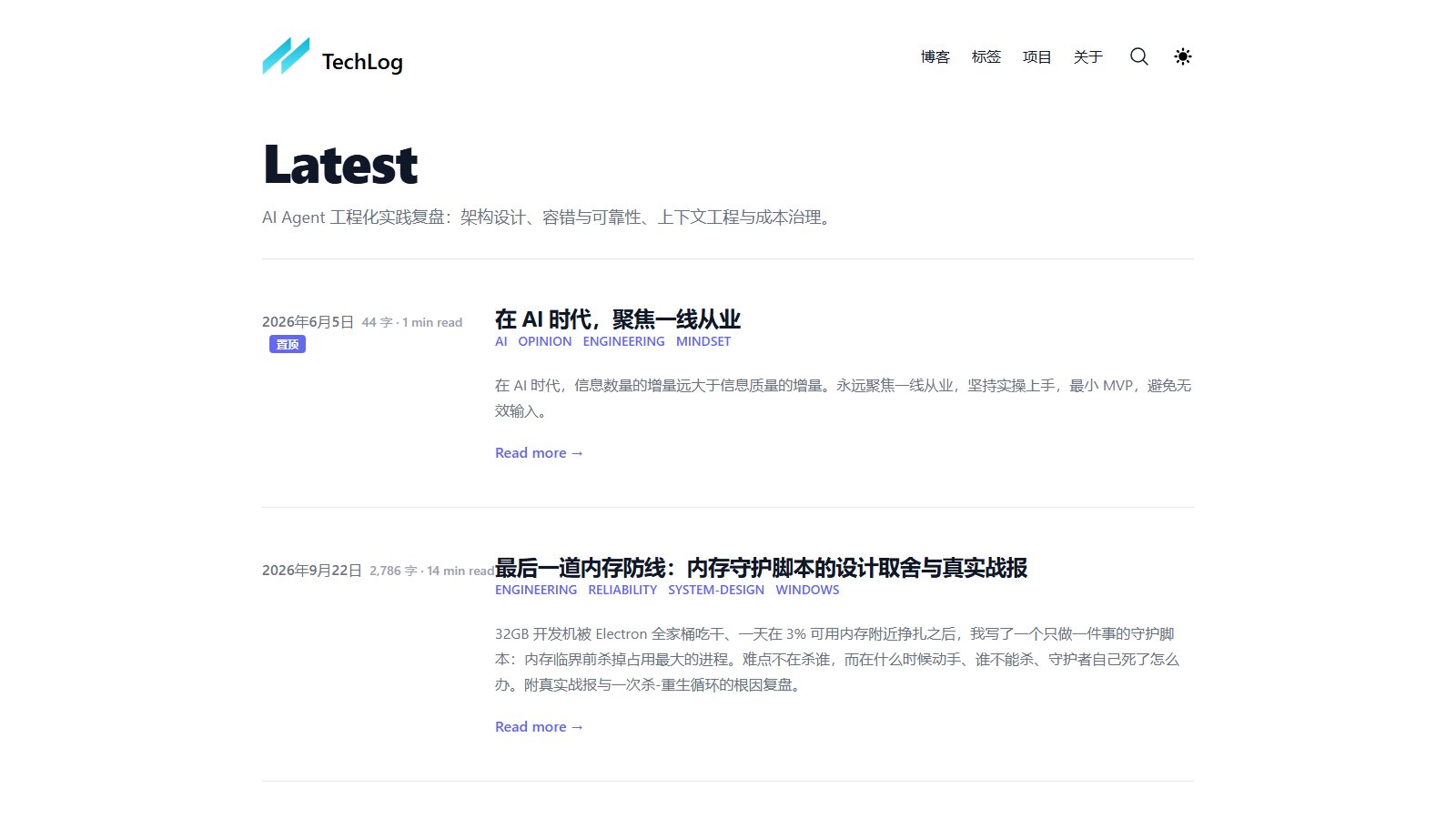This screenshot has height=819, width=1456.
Task: Select the OPINION tag
Action: pos(545,341)
